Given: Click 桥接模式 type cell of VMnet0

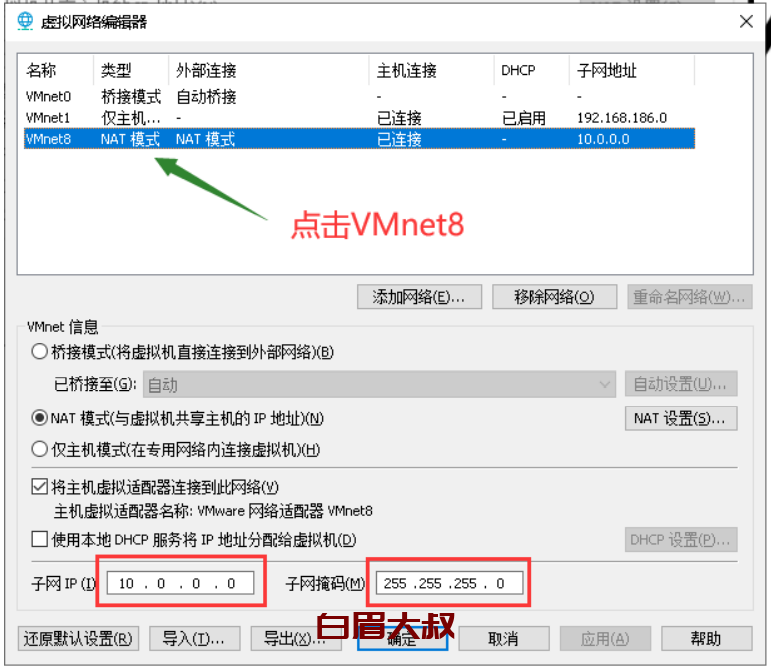Looking at the screenshot, I should click(131, 97).
